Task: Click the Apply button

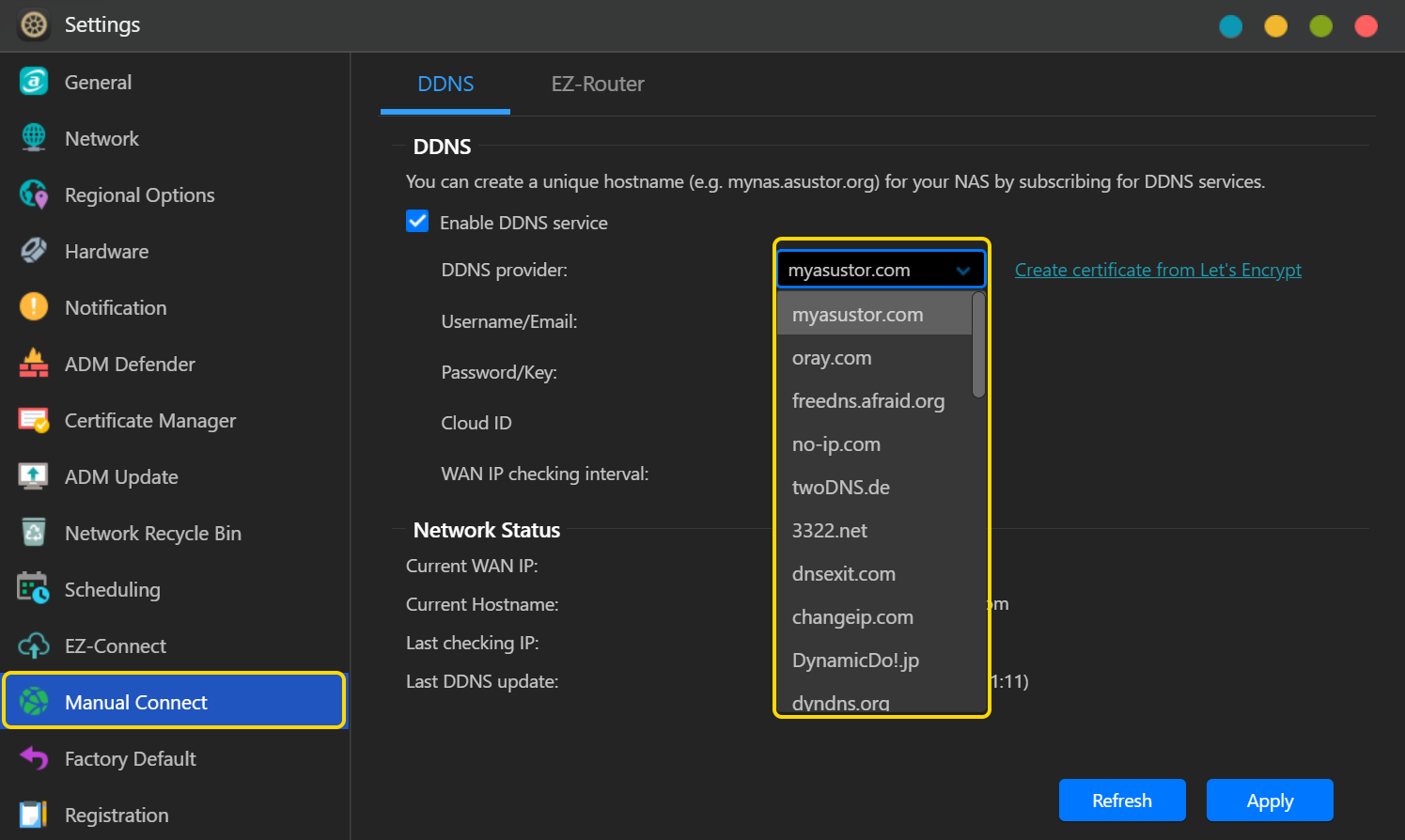Action: 1269,801
